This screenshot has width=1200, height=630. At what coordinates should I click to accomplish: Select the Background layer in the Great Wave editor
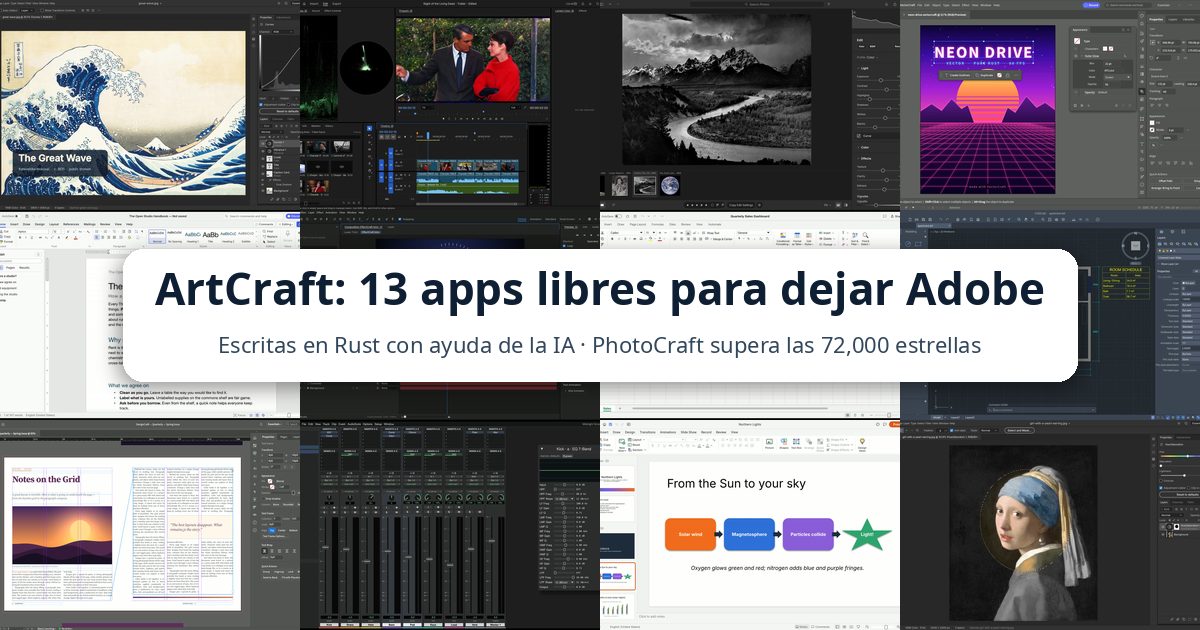(282, 191)
